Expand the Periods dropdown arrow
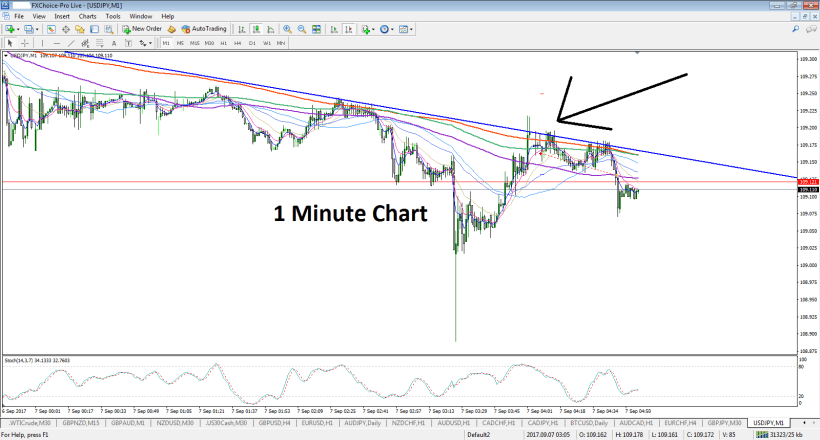The image size is (820, 440). coord(392,29)
